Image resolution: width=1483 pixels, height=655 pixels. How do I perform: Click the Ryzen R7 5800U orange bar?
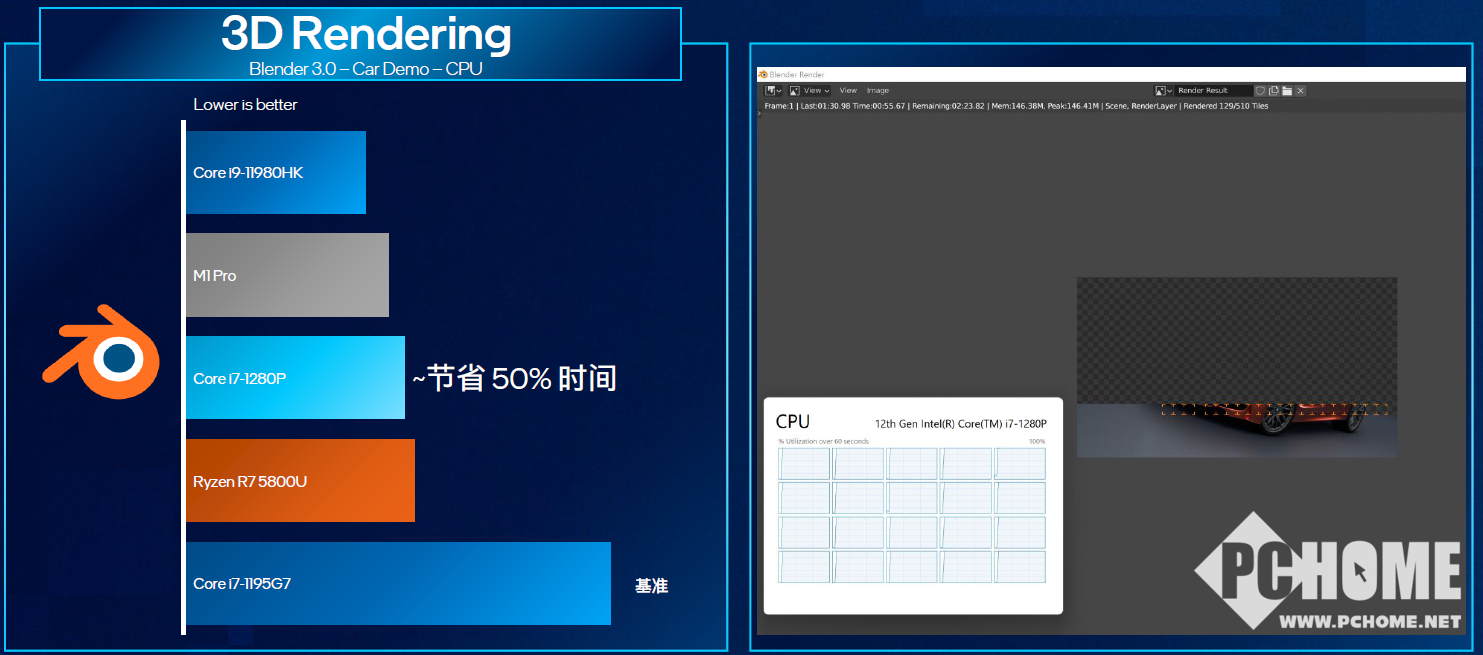(300, 480)
